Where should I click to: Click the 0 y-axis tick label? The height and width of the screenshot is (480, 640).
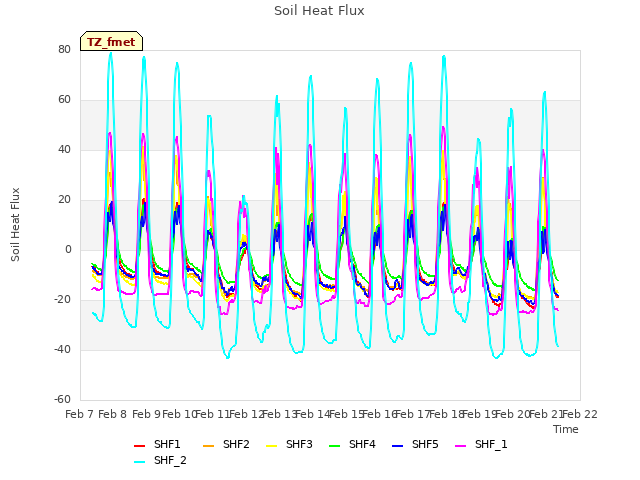click(68, 249)
